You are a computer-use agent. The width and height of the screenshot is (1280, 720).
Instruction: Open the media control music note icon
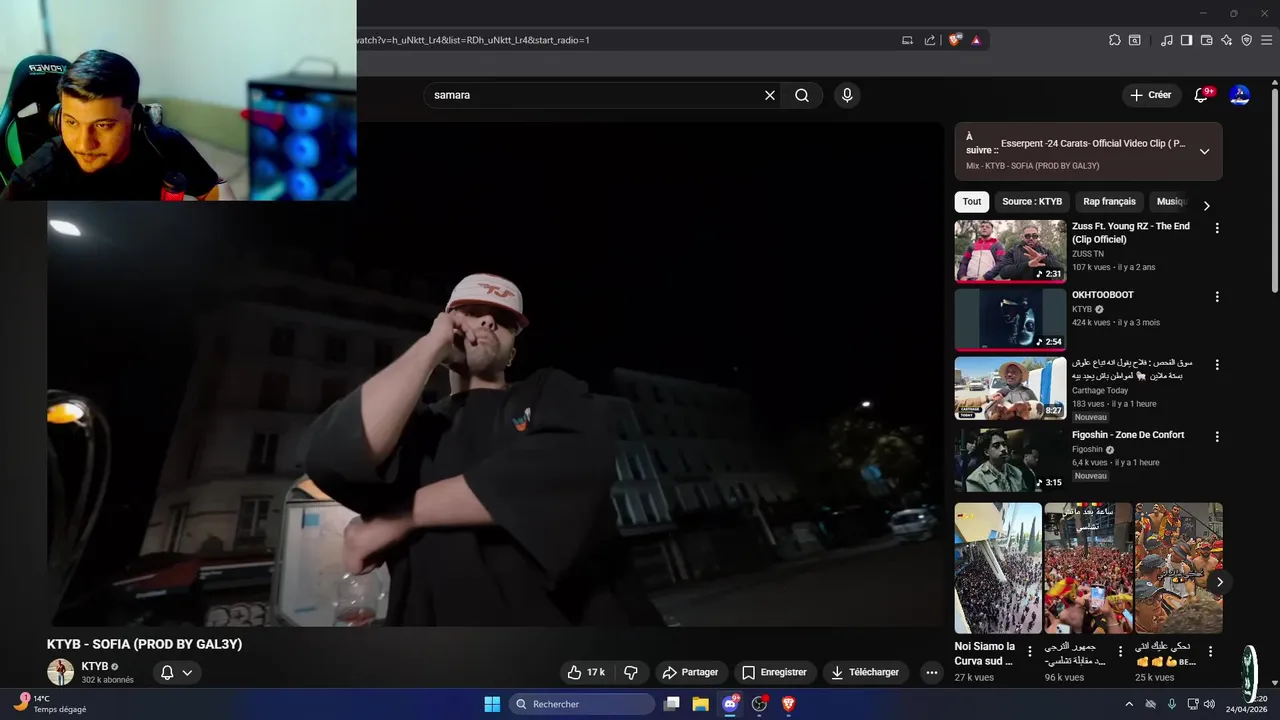(1167, 40)
